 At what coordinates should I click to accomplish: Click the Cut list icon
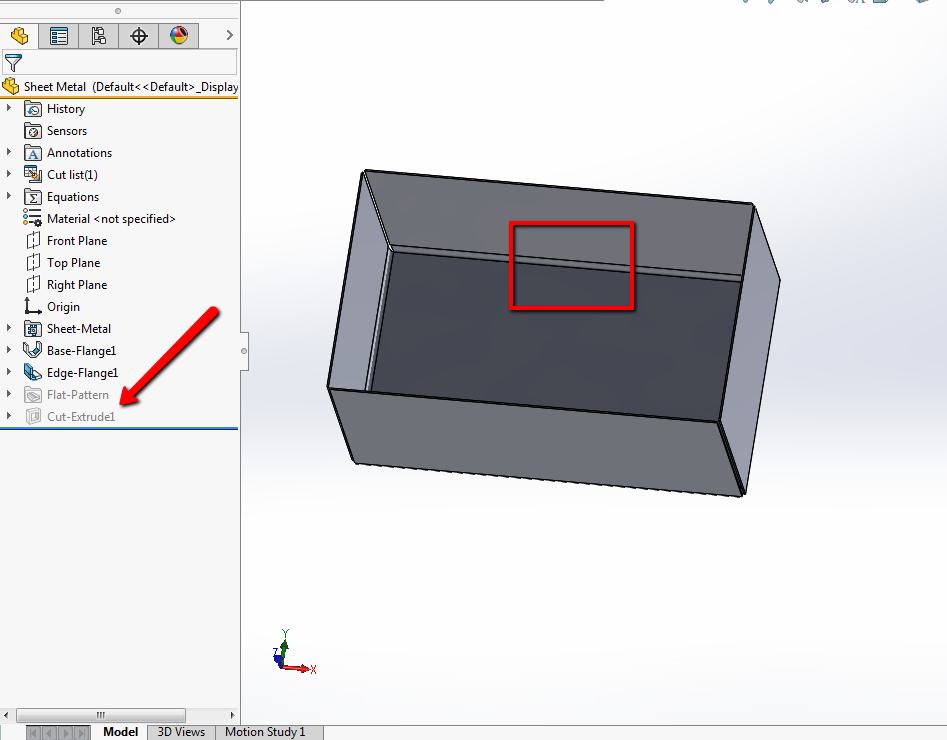[33, 174]
